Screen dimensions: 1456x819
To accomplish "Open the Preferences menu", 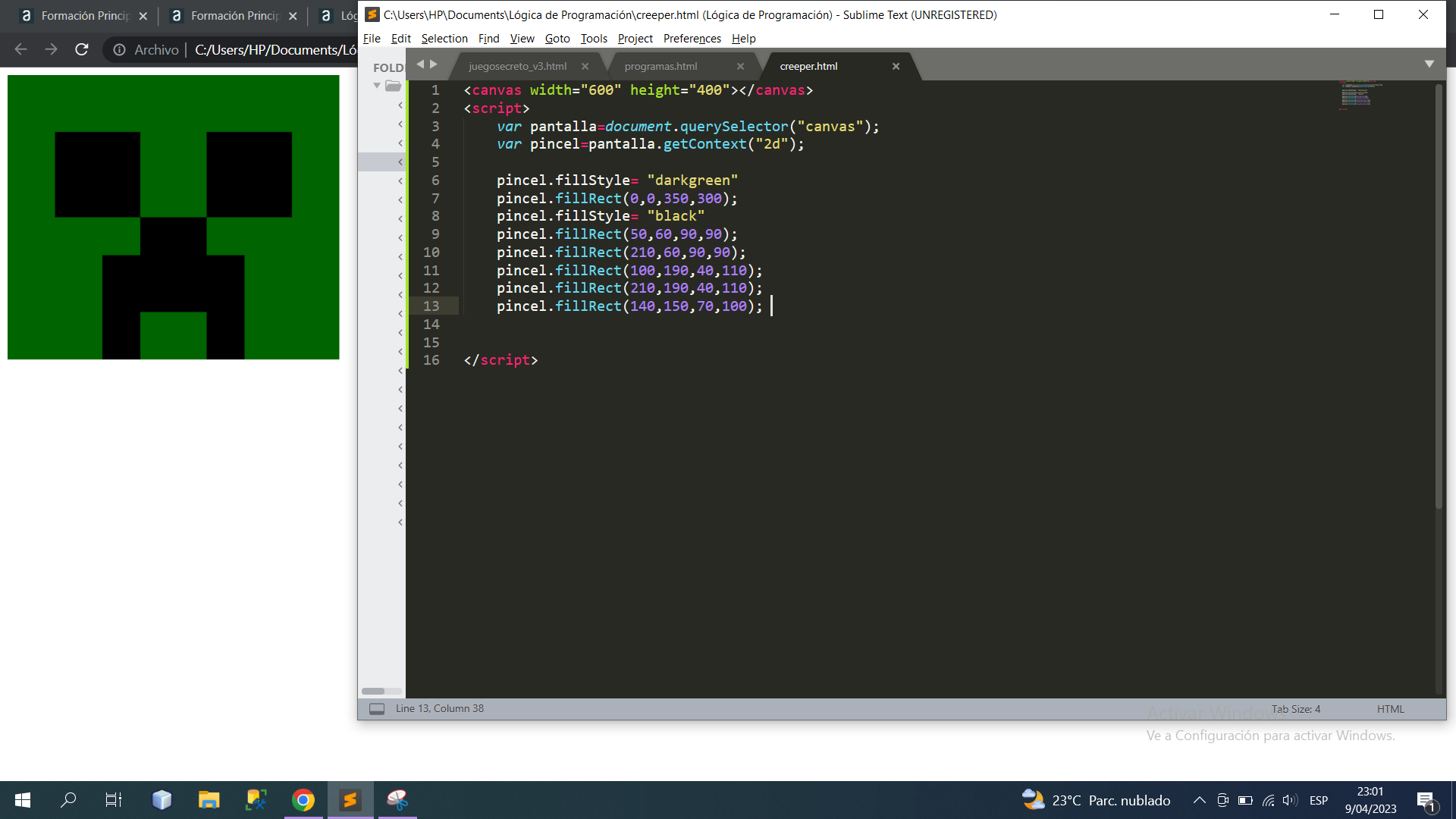I will pyautogui.click(x=692, y=39).
